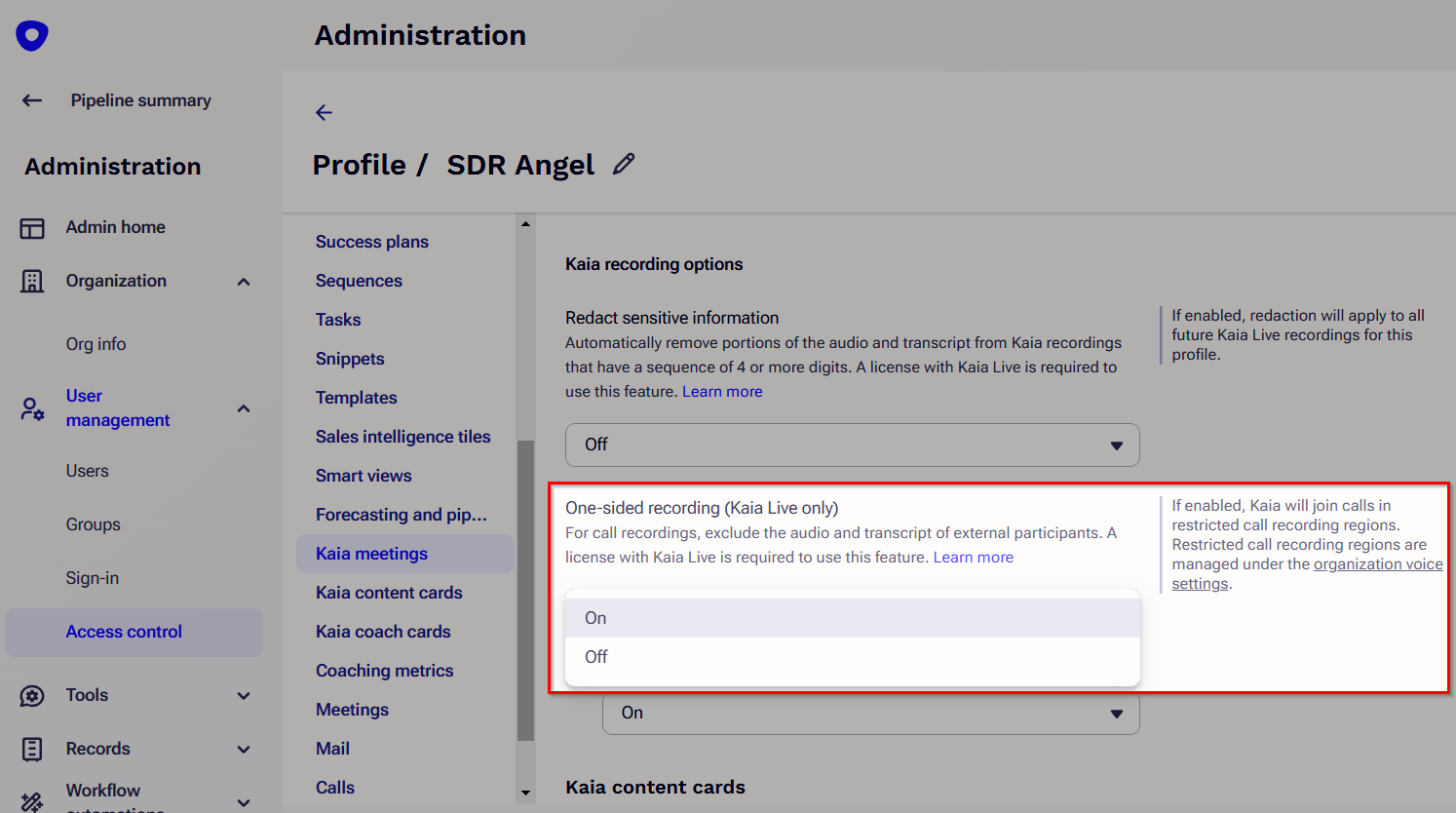Click the profile list scrollbar up arrow
Screen dimensions: 1456x813
point(525,224)
